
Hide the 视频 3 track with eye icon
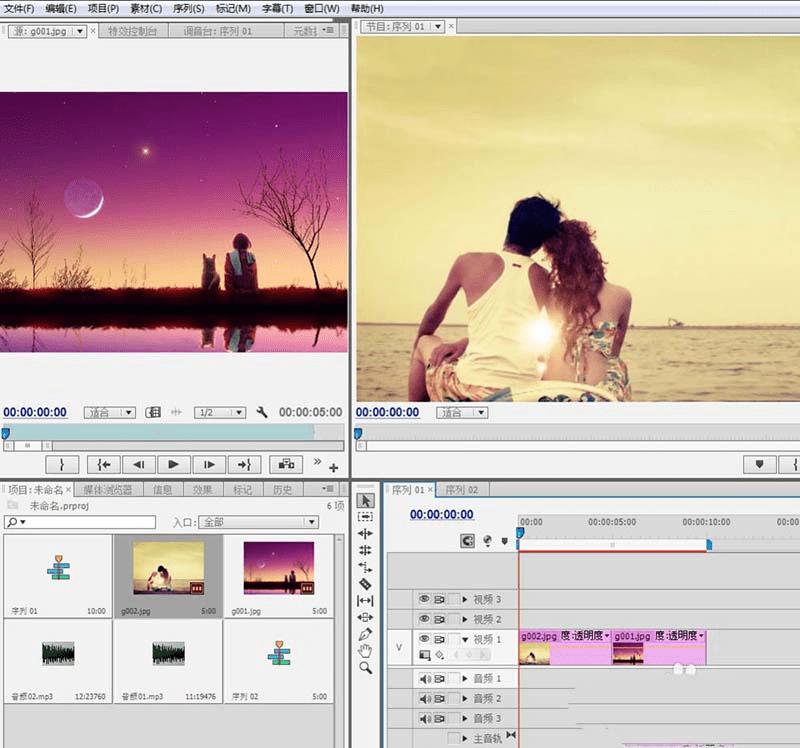(x=424, y=599)
